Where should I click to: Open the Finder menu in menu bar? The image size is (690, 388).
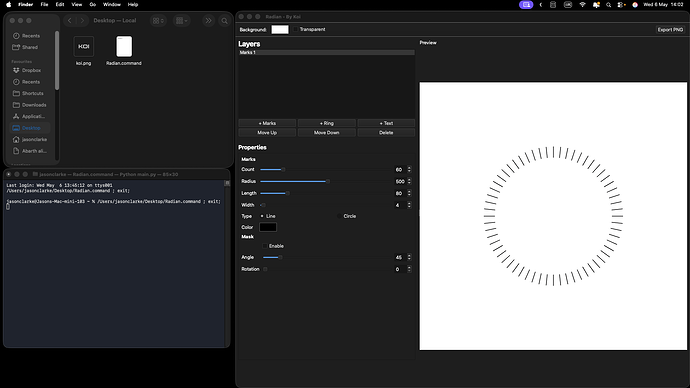[26, 4]
